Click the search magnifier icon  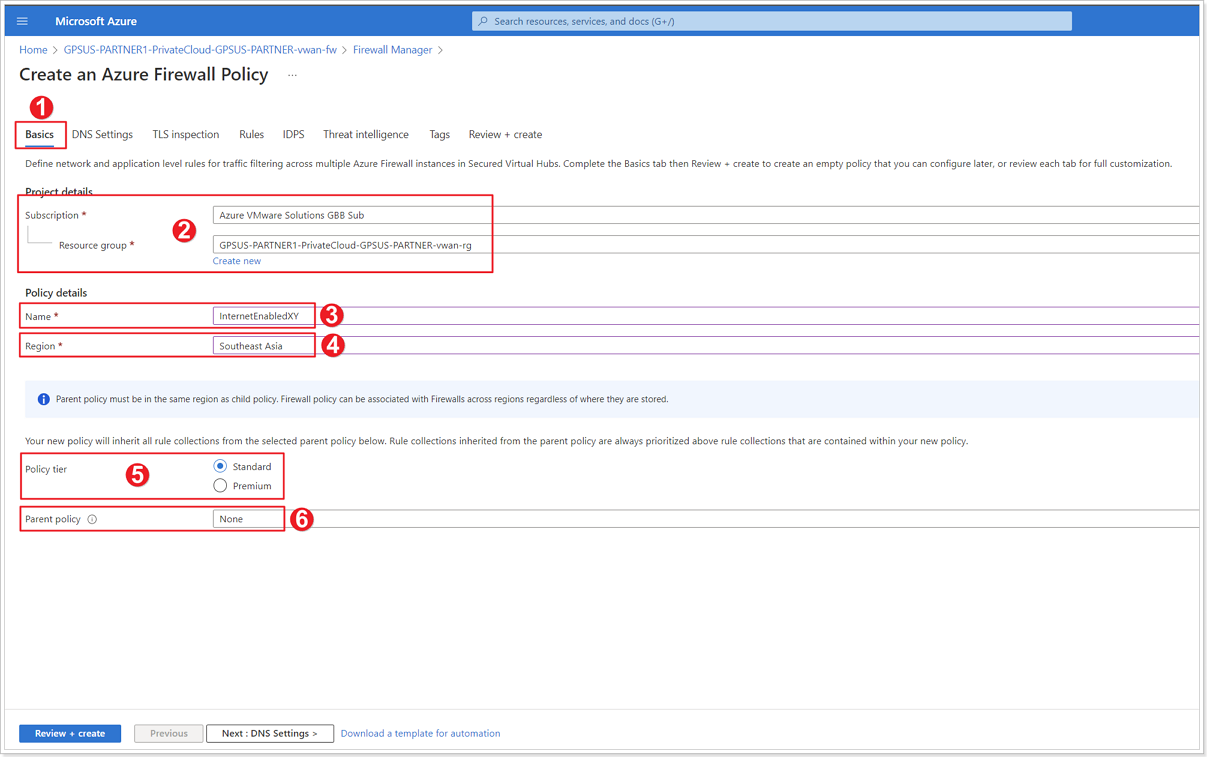point(484,21)
